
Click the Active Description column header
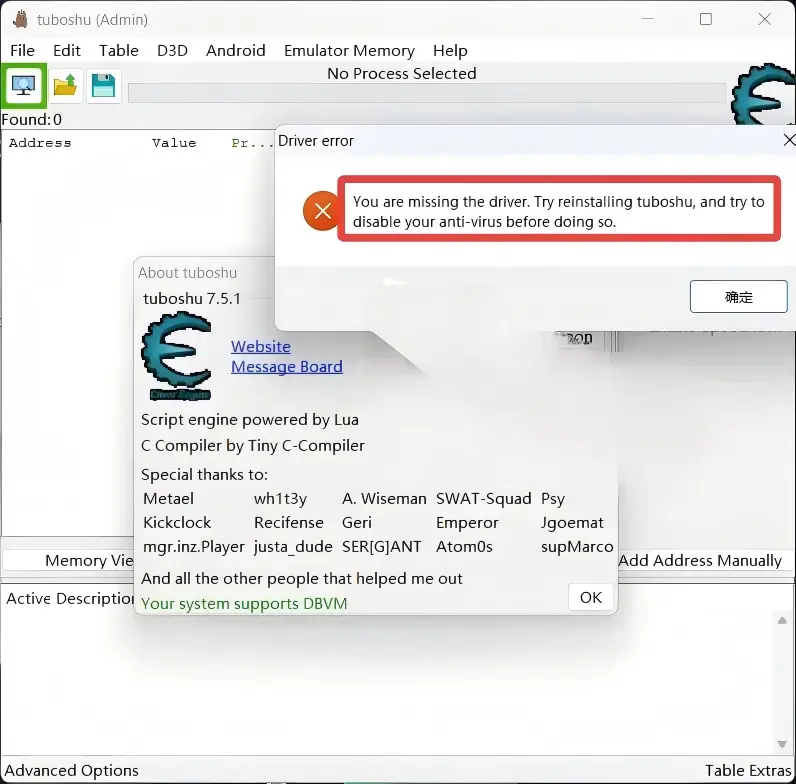[70, 599]
